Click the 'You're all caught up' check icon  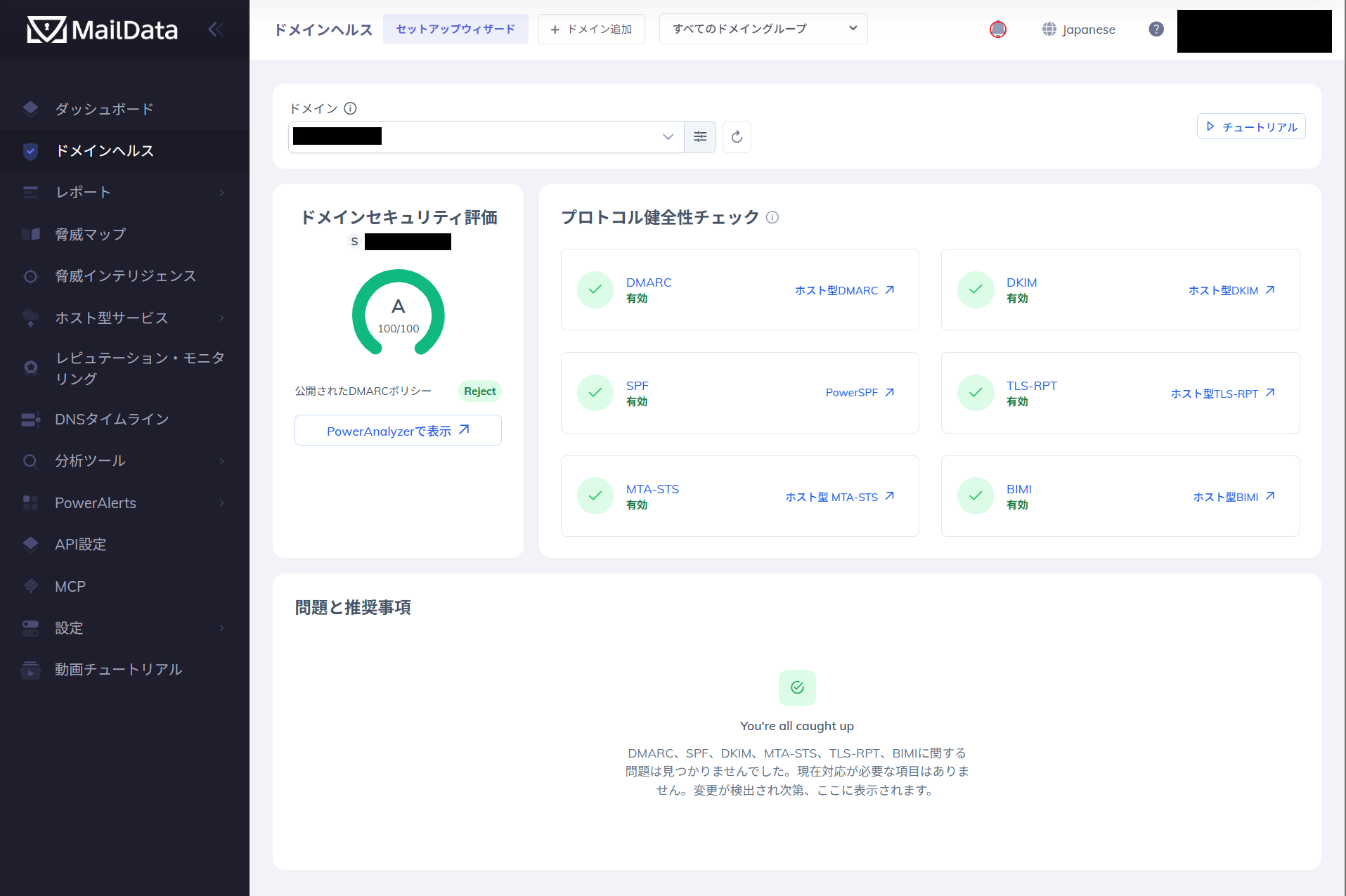(x=797, y=687)
